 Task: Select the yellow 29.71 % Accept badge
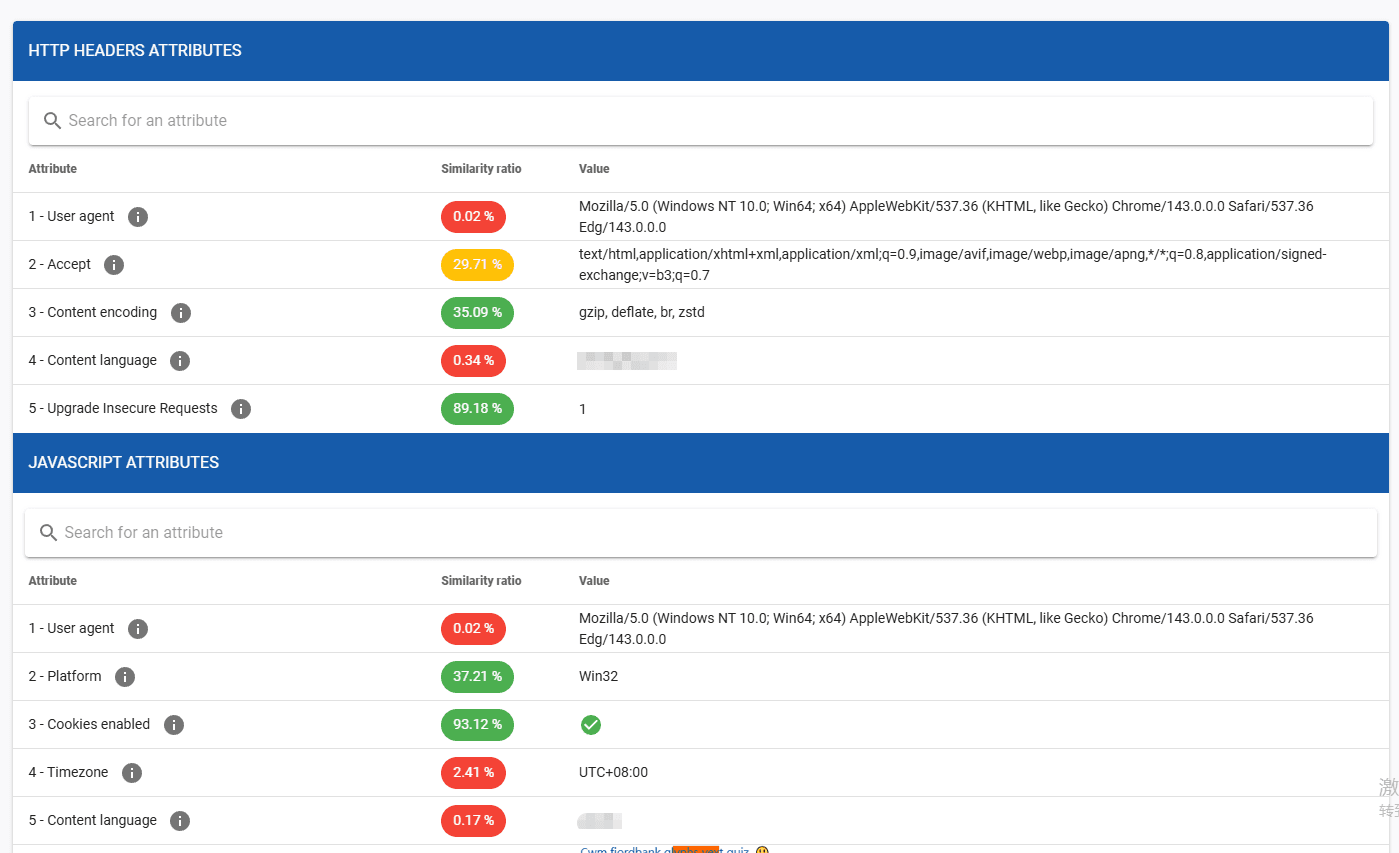click(x=477, y=265)
